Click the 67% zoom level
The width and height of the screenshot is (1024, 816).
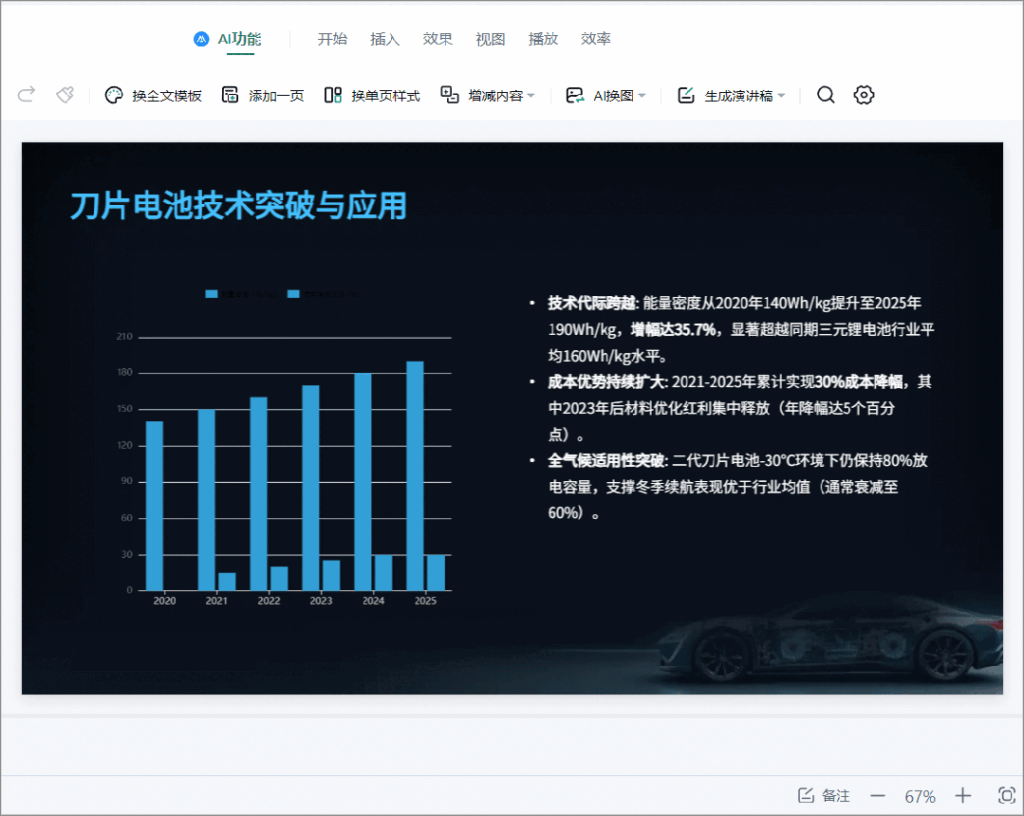[x=920, y=796]
